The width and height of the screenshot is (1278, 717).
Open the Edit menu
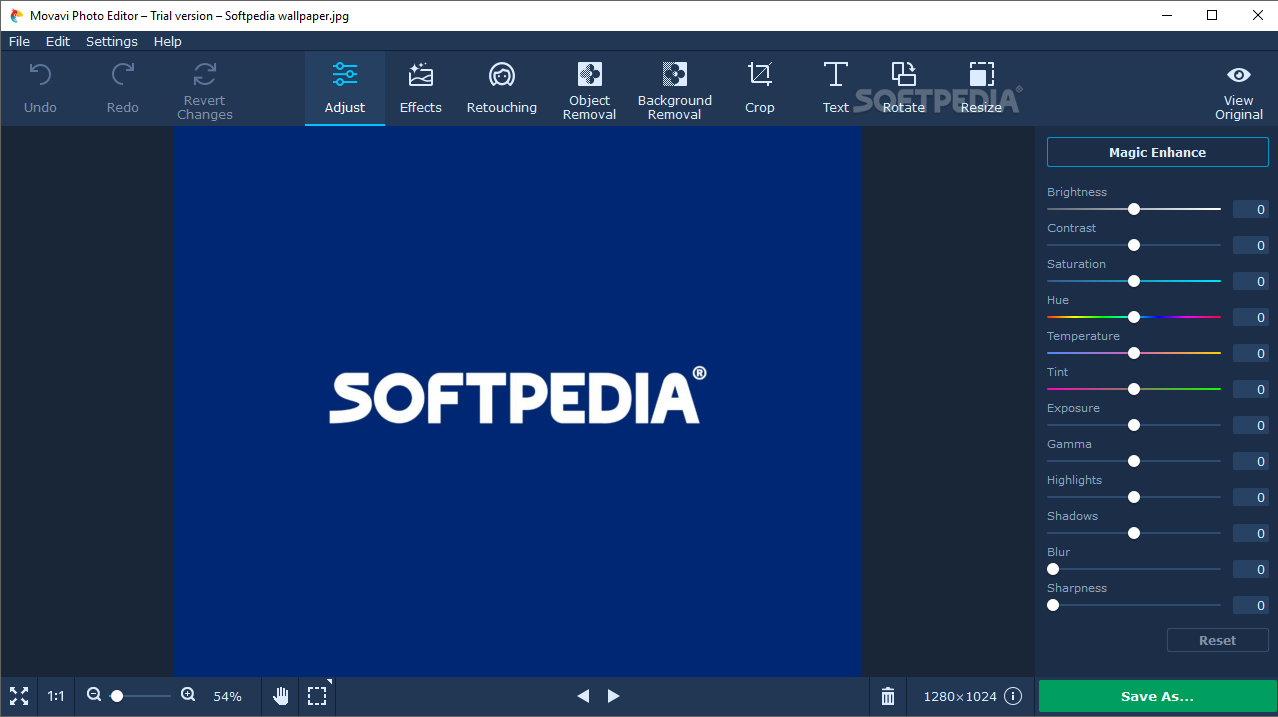(x=58, y=41)
